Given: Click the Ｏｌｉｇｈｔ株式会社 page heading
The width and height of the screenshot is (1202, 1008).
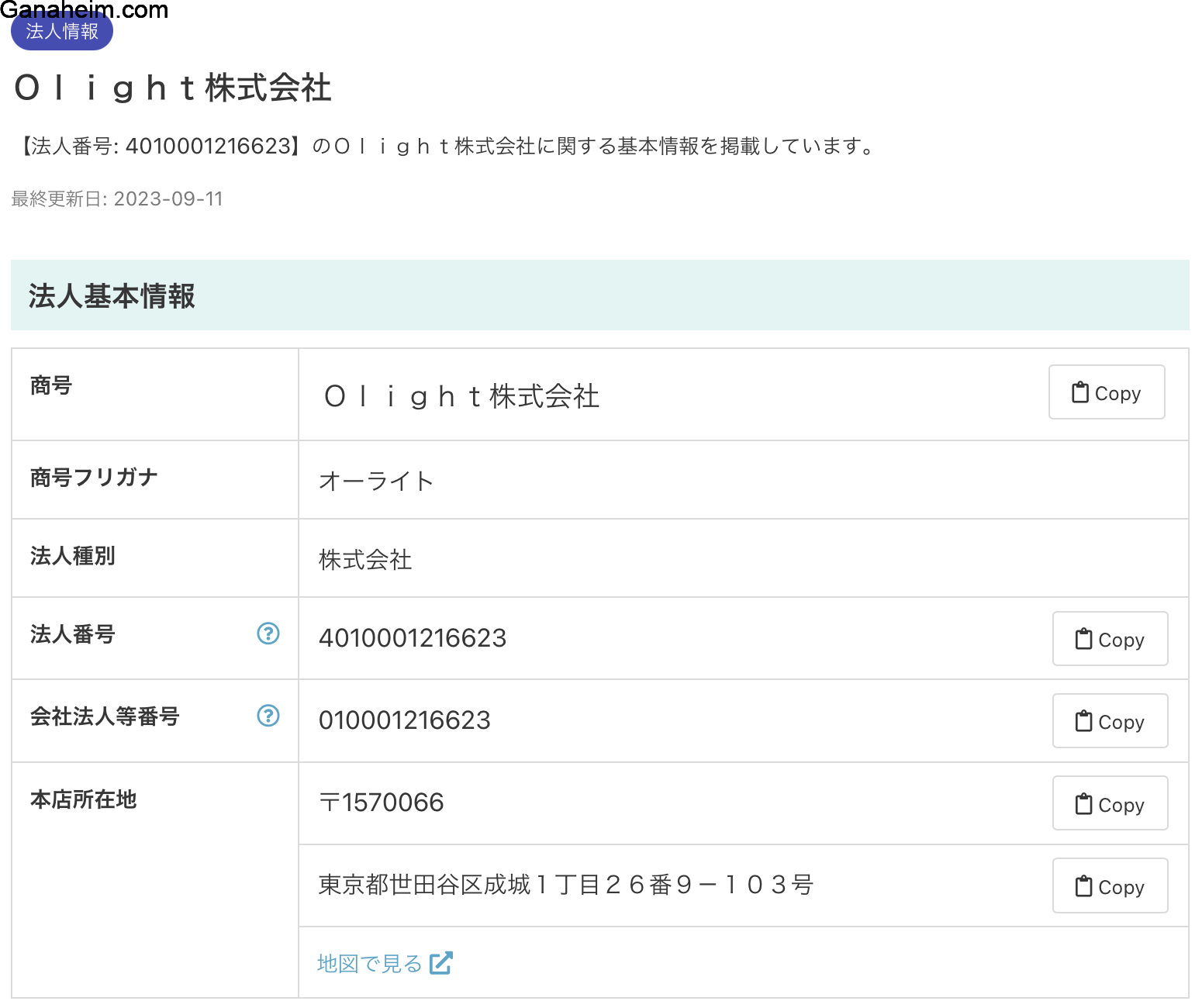Looking at the screenshot, I should [173, 88].
